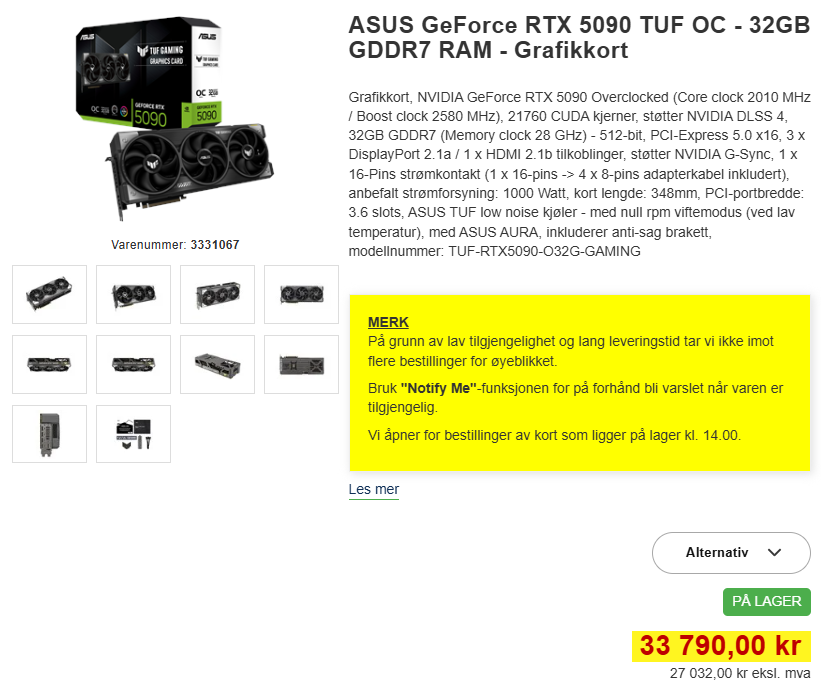Select second thumbnail in the first row
821x683 pixels.
134,294
